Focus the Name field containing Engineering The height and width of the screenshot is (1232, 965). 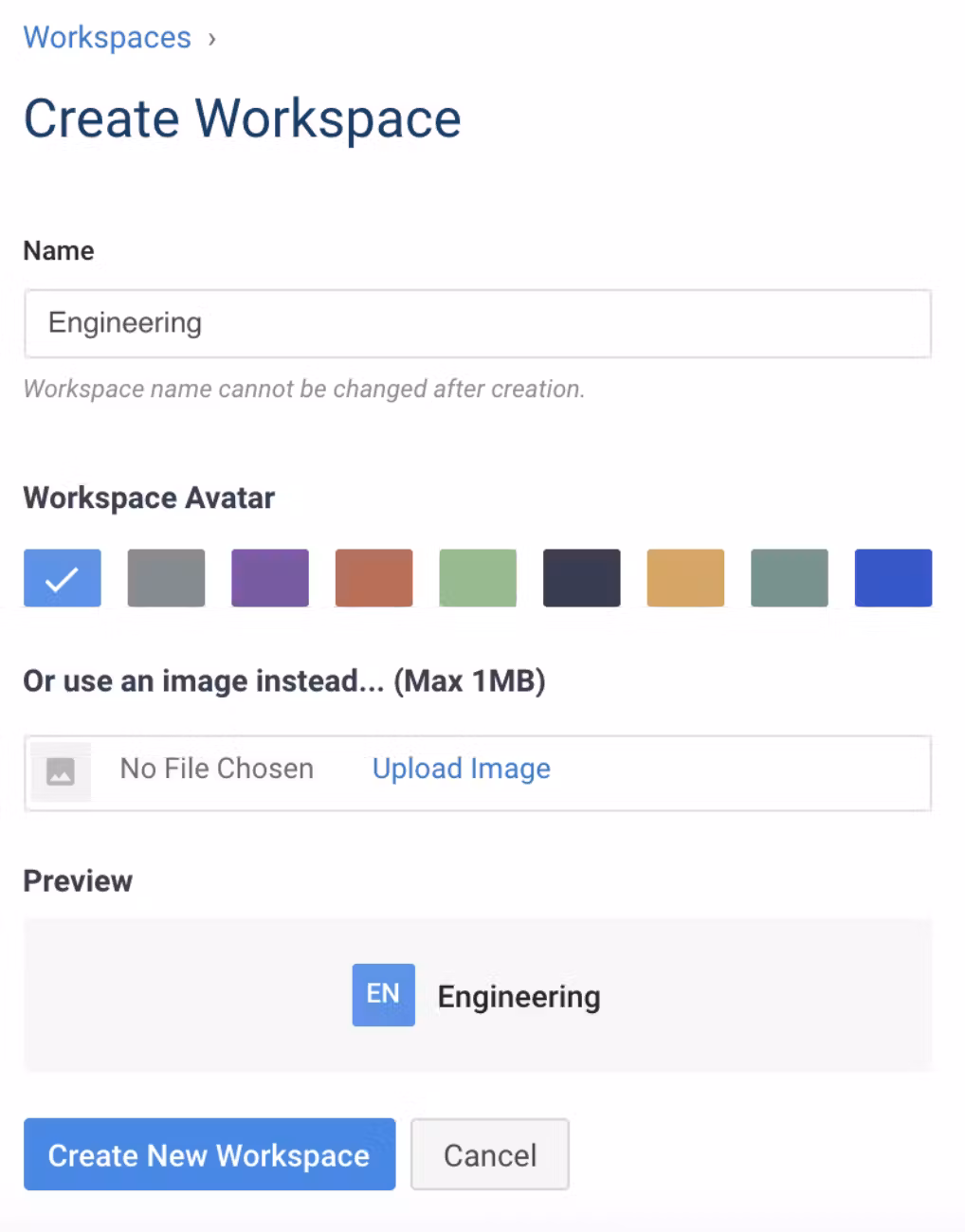(477, 323)
